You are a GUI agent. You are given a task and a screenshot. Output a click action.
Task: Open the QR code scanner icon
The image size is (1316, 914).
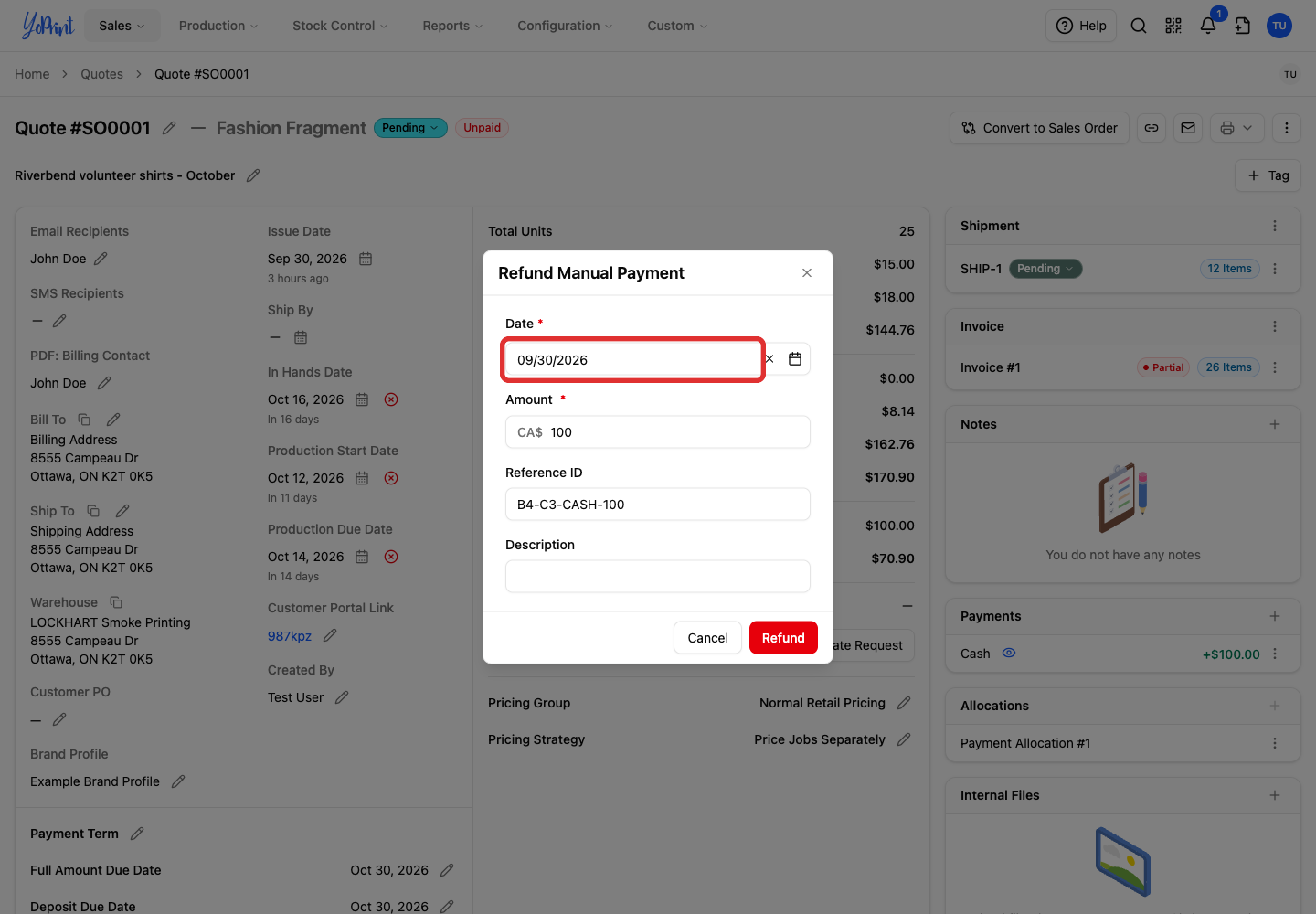point(1173,26)
